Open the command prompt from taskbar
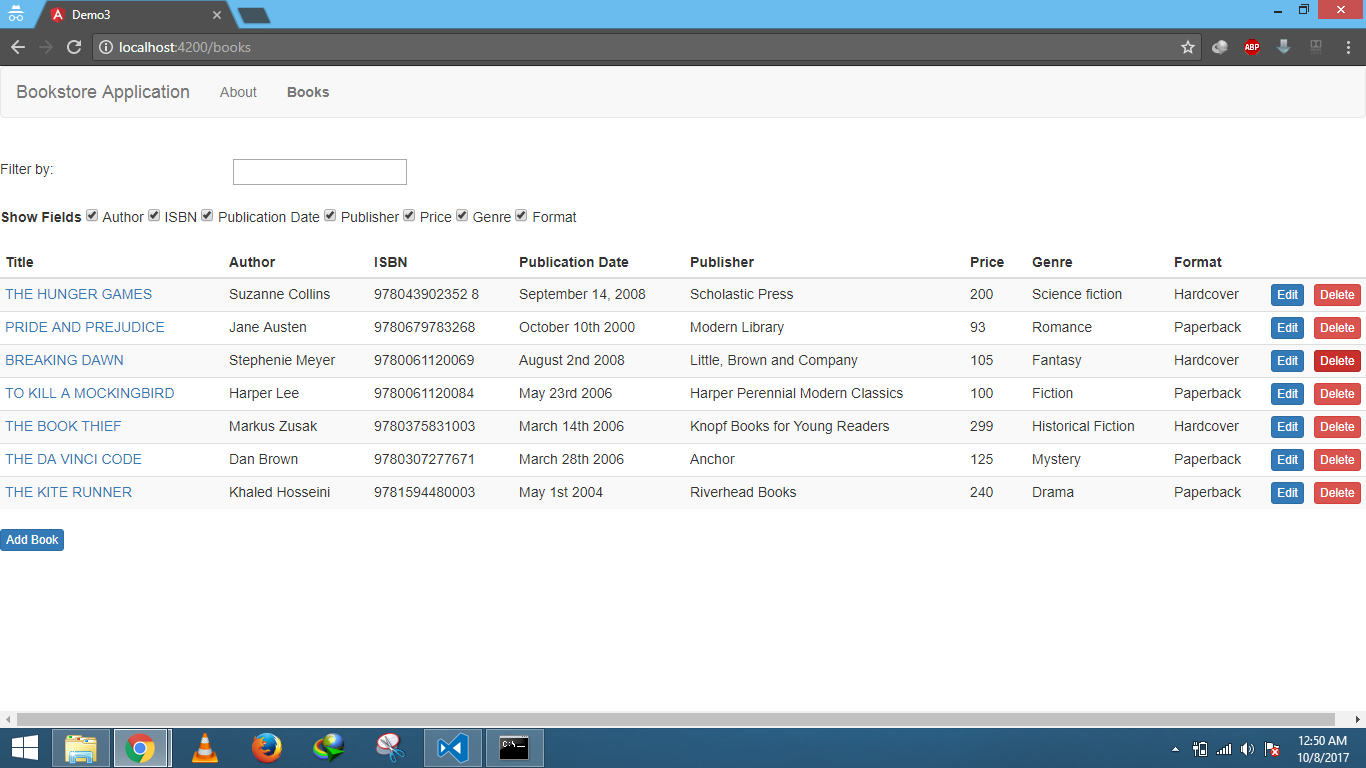The height and width of the screenshot is (768, 1366). 514,748
